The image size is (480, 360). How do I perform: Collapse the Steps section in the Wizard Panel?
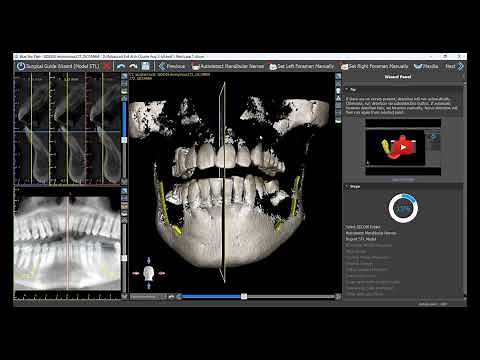347,186
